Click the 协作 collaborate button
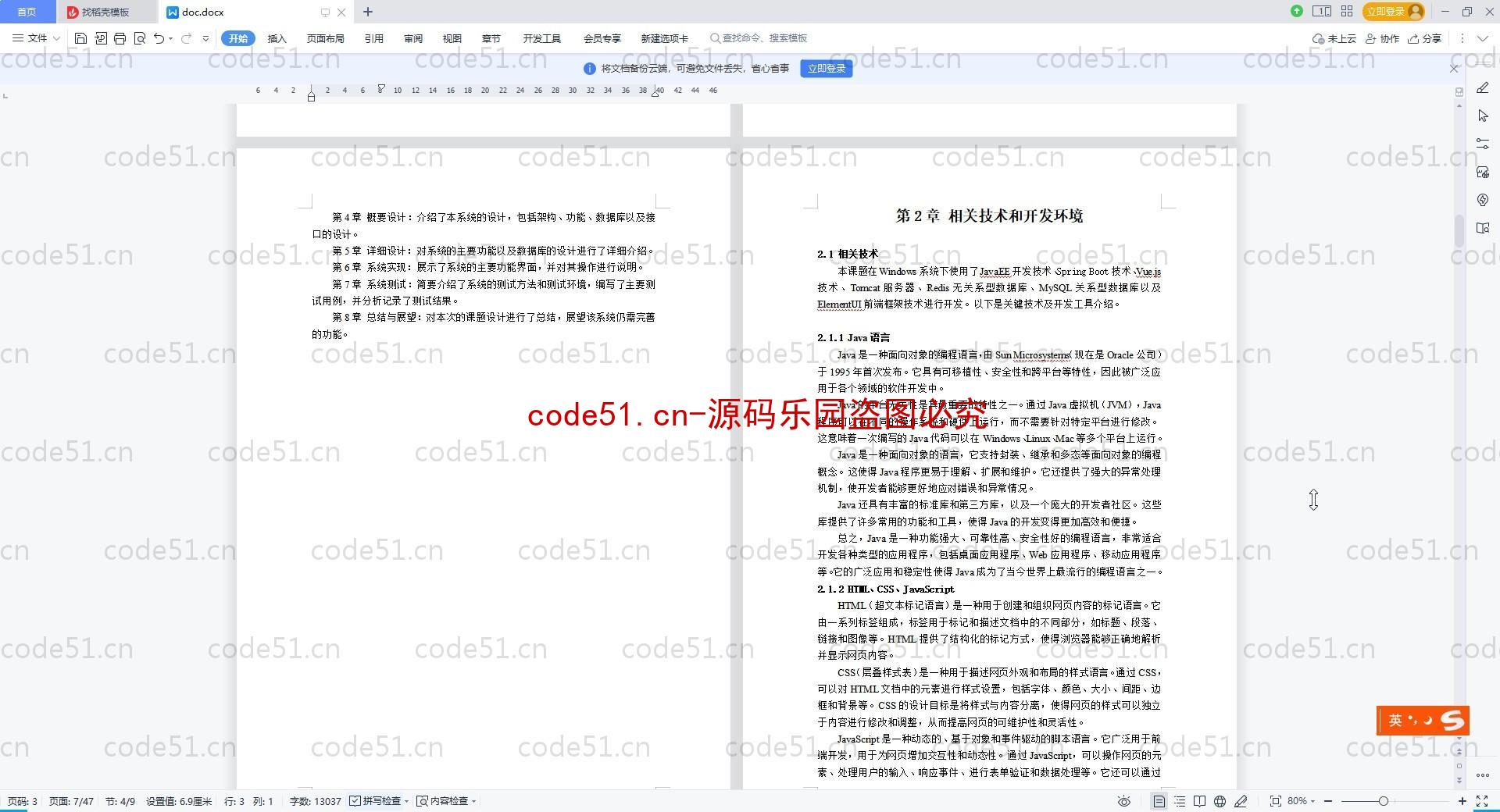This screenshot has height=812, width=1500. tap(1382, 38)
